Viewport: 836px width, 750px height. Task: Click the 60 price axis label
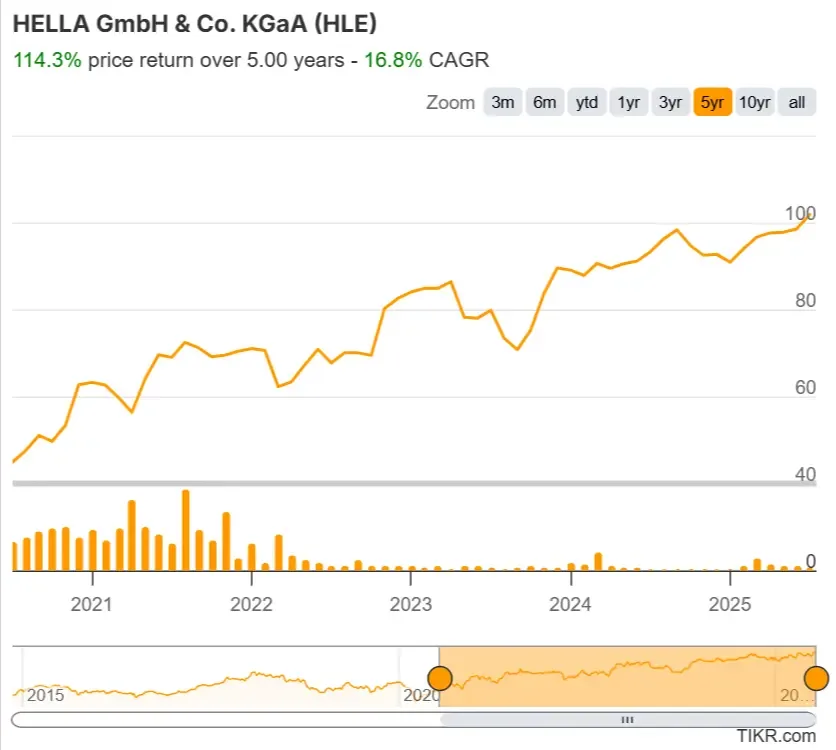pyautogui.click(x=806, y=388)
